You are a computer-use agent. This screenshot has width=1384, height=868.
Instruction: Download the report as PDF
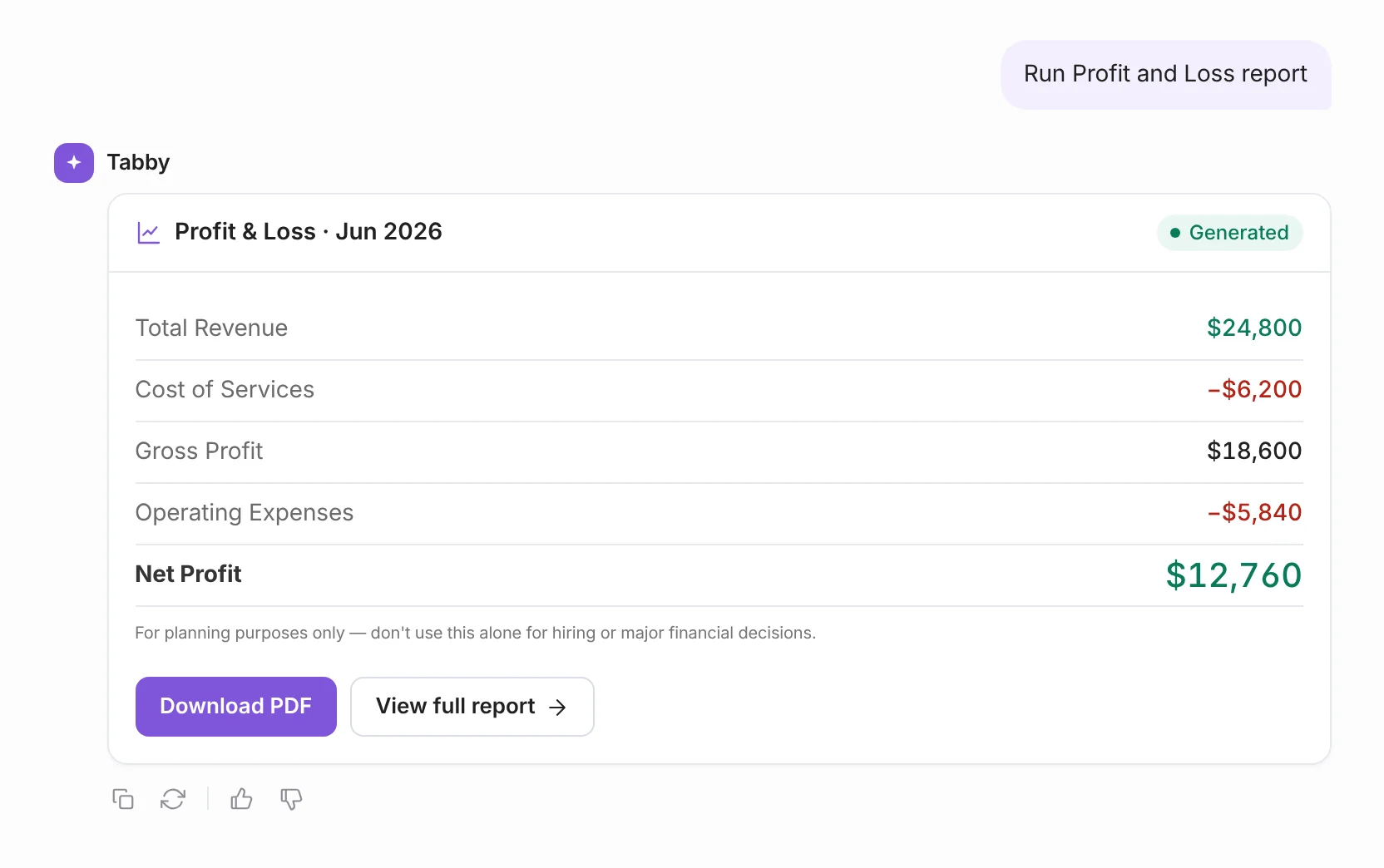point(236,707)
